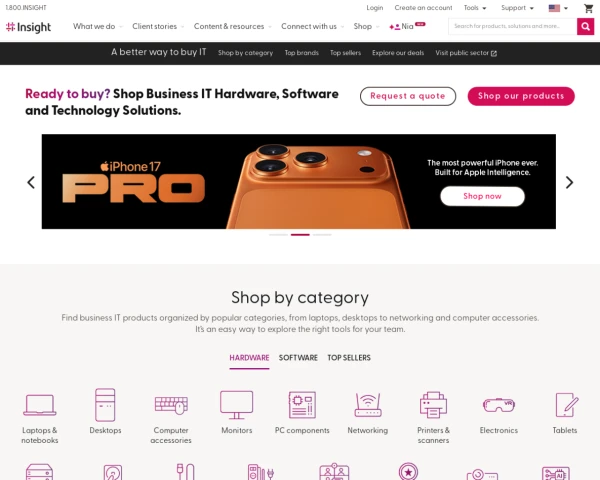Expand the Tools dropdown

pos(475,8)
